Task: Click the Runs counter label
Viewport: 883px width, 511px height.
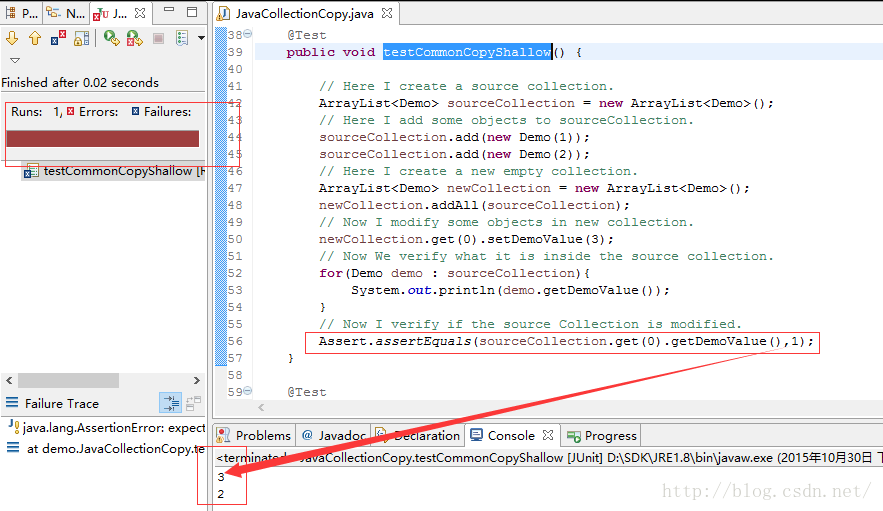Action: (26, 112)
